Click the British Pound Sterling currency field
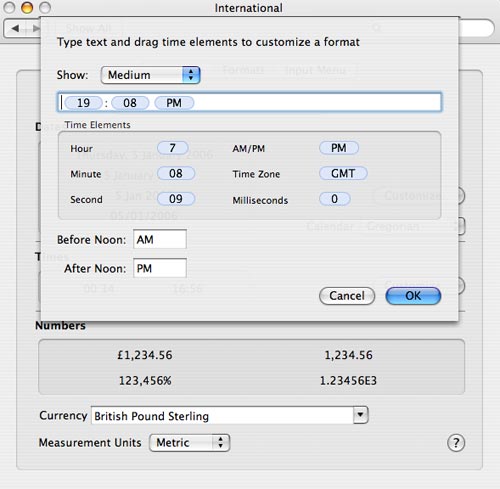The width and height of the screenshot is (500, 489). coord(222,415)
